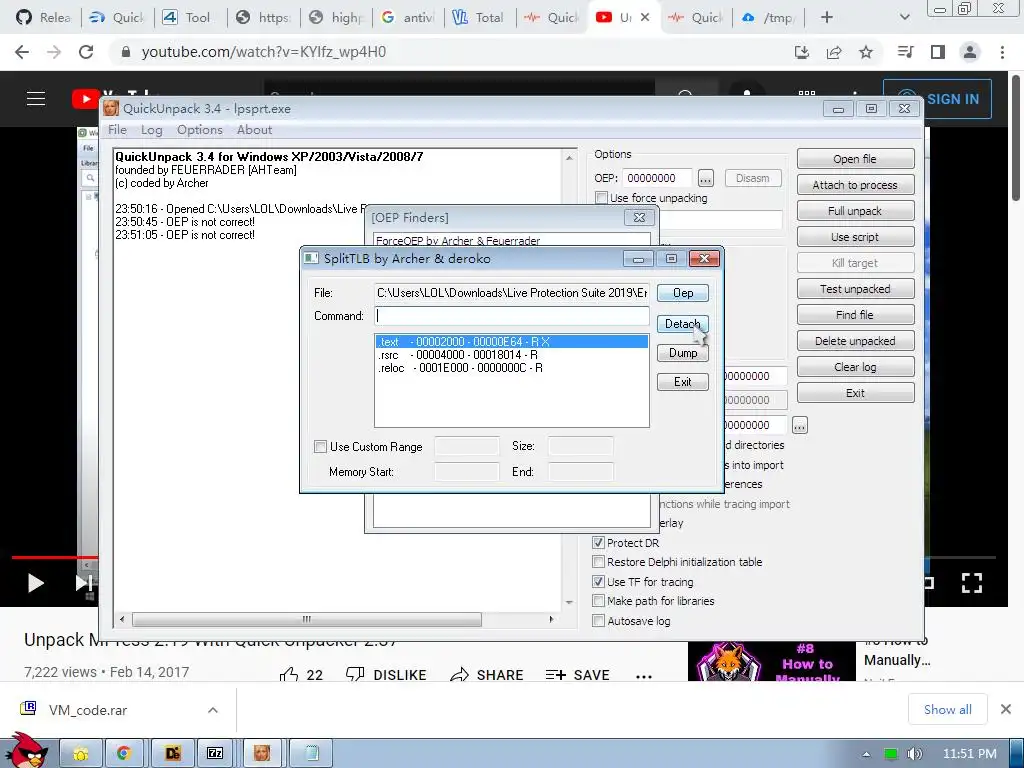Click SHARE under the video

coord(487,675)
